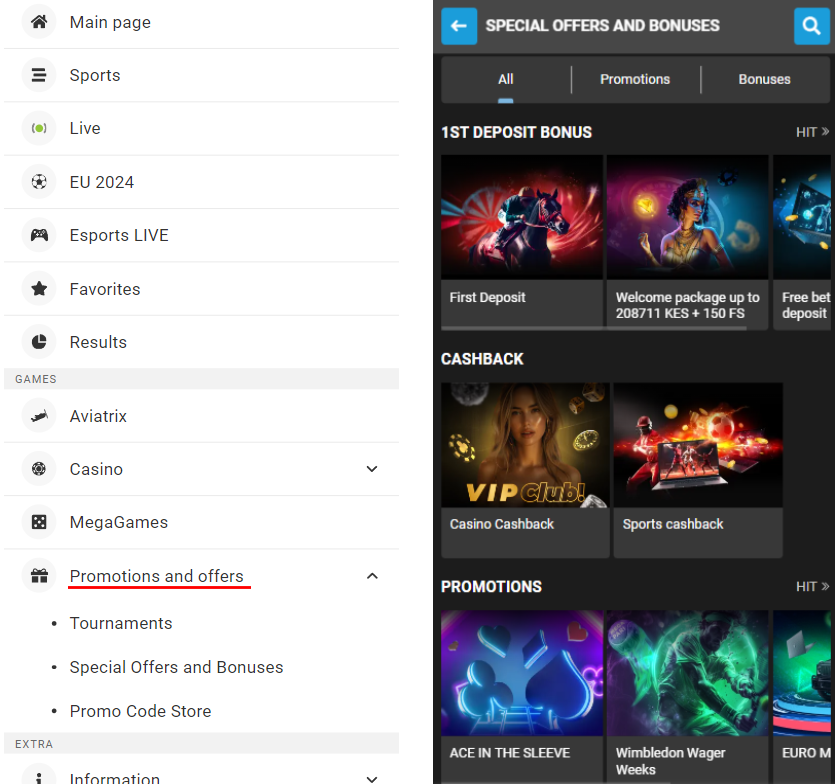Click the Sports list icon
The width and height of the screenshot is (835, 784).
pos(39,75)
